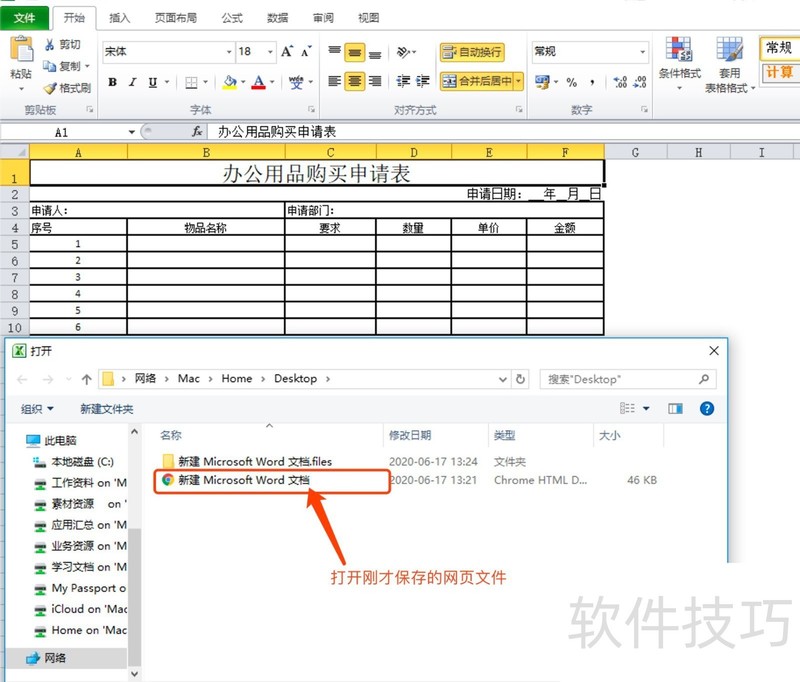Toggle top vertical alignment
Screen dimensions: 800x682
tap(335, 52)
